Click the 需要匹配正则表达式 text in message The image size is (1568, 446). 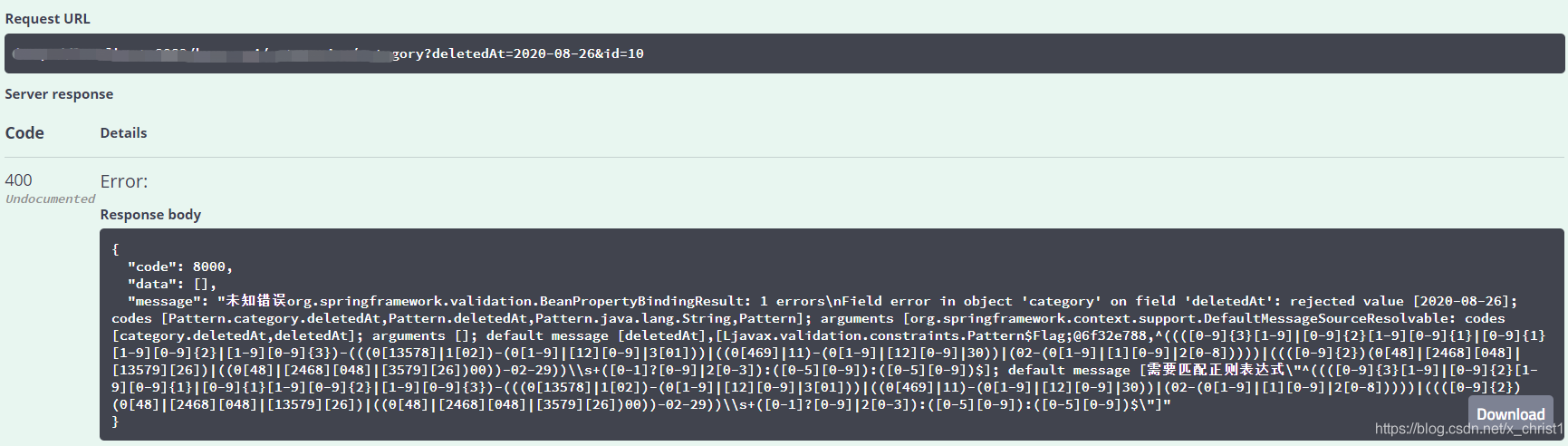[1215, 370]
